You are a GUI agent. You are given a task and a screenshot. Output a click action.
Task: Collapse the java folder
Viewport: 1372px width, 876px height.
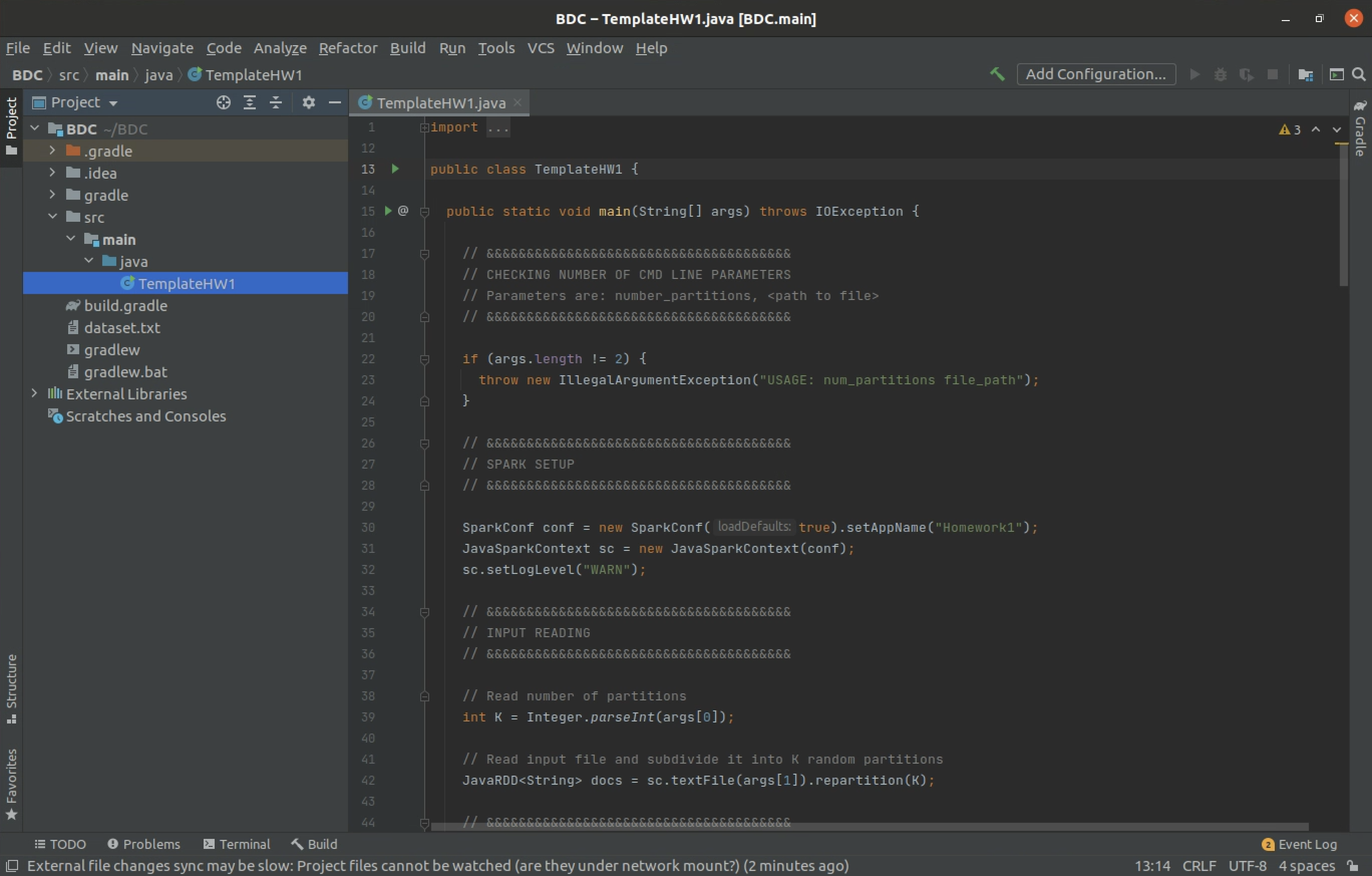(89, 260)
